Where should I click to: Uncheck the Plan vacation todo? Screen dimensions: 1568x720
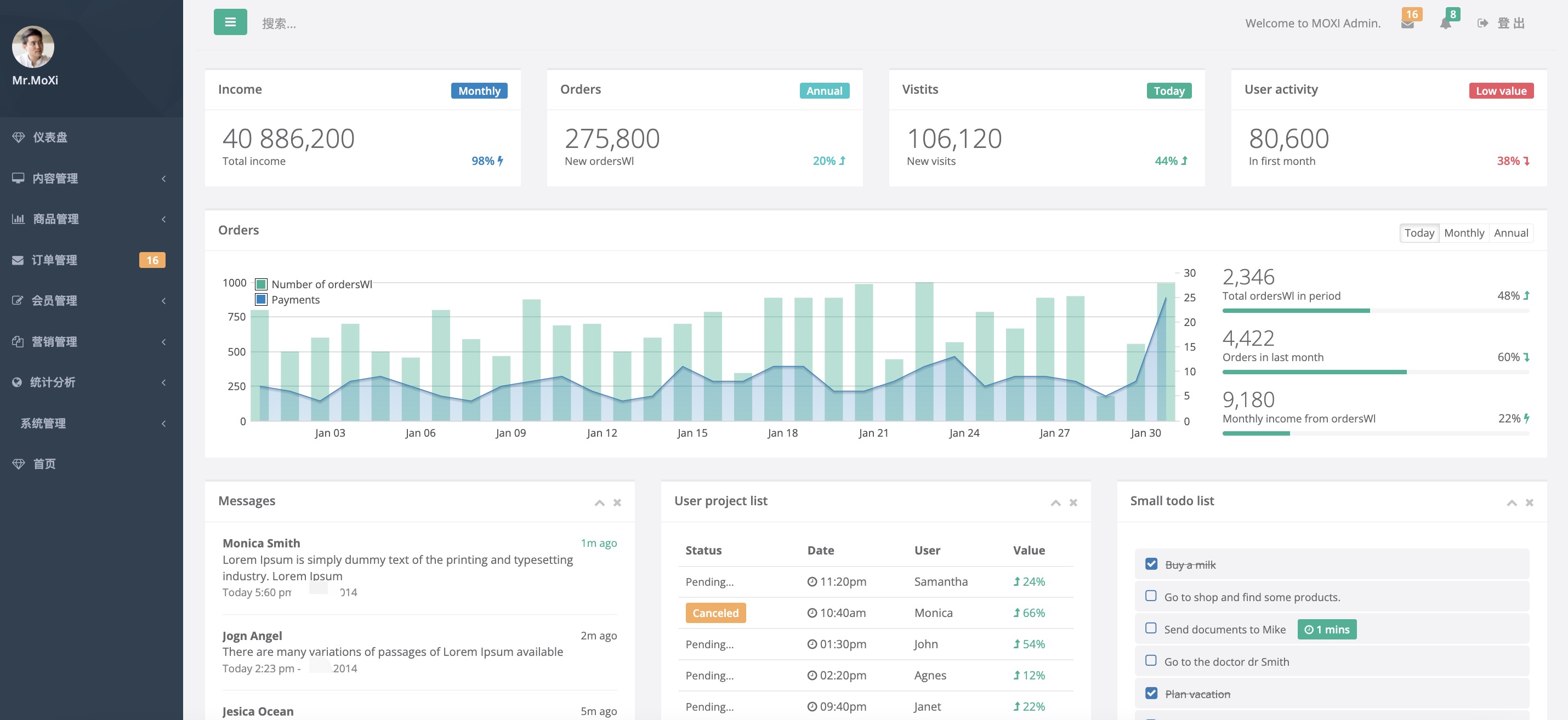coord(1151,693)
